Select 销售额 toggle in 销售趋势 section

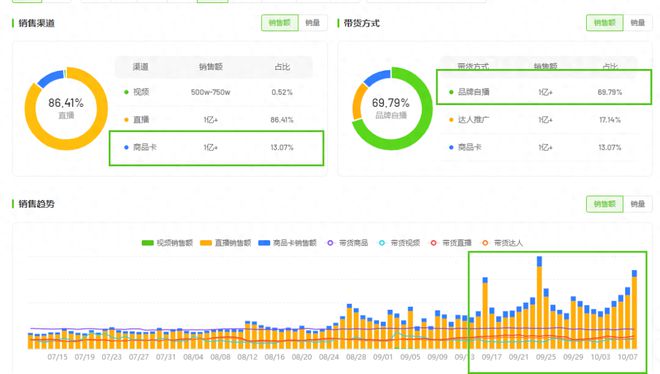click(x=605, y=204)
